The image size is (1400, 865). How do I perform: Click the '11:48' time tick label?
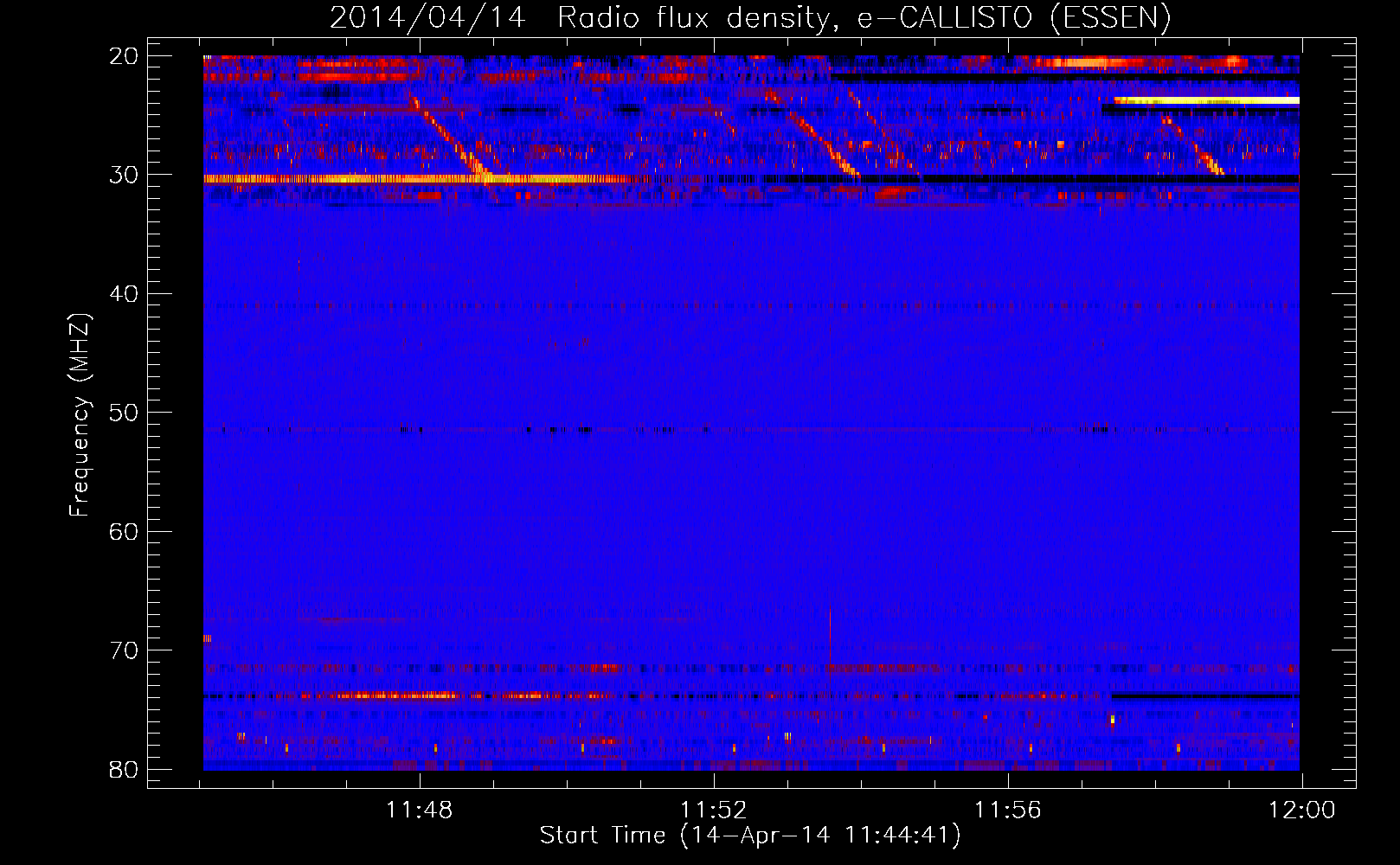click(x=420, y=811)
